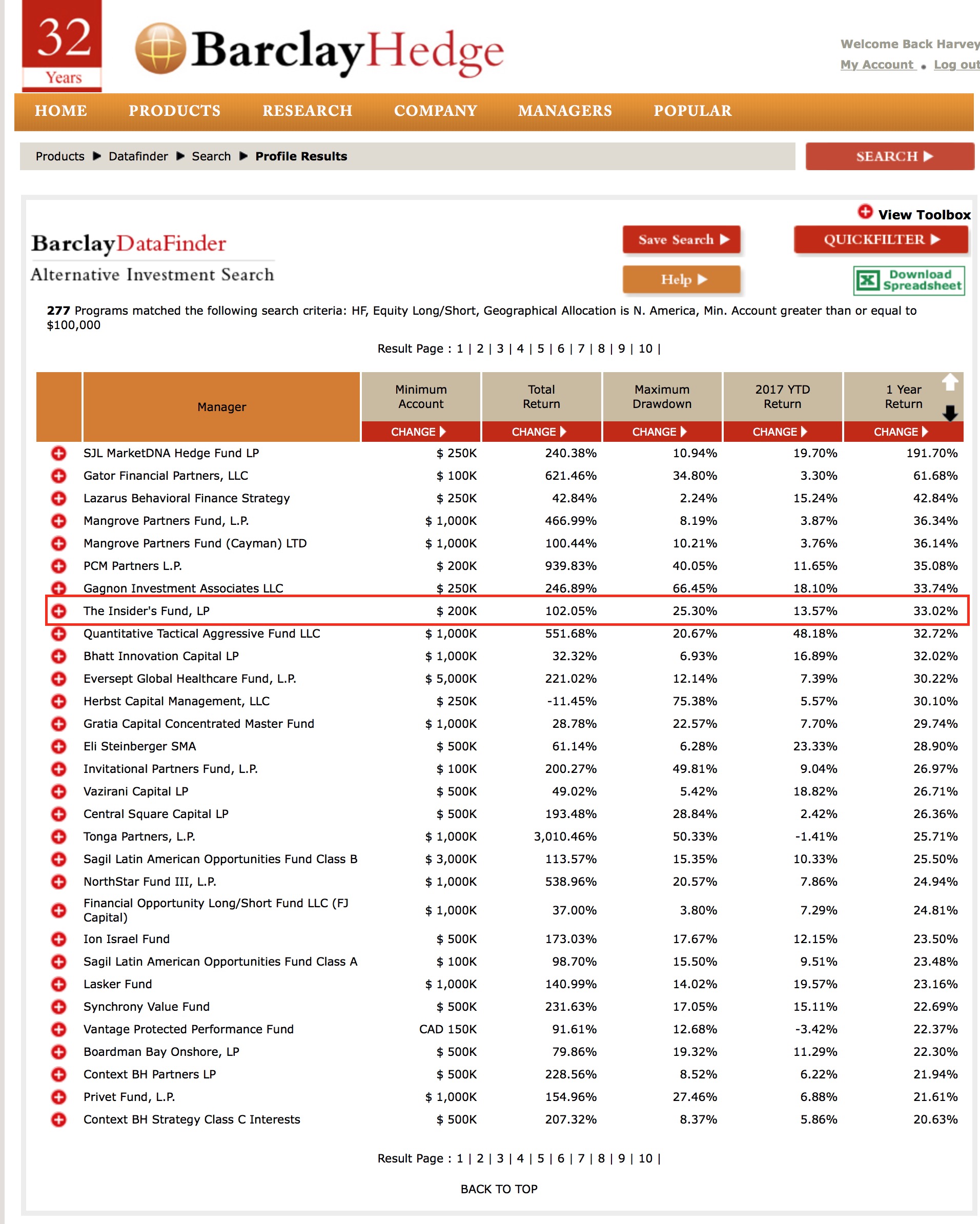The height and width of the screenshot is (1224, 980).
Task: Open the View Toolbox plus icon
Action: pos(865,212)
